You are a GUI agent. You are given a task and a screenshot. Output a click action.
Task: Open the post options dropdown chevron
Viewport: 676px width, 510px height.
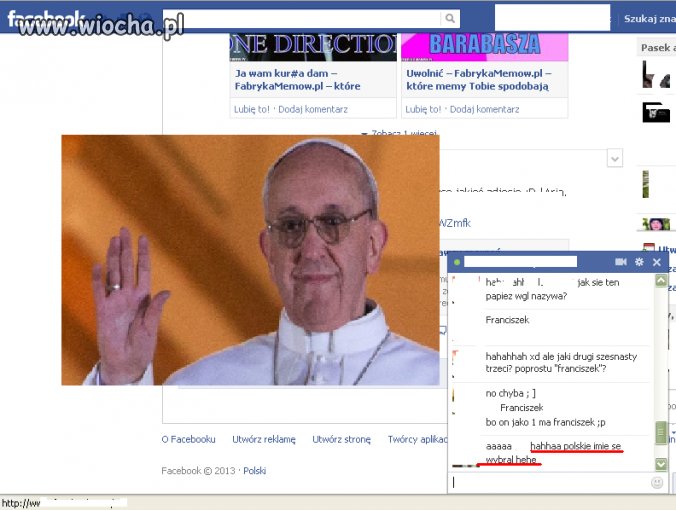[615, 159]
